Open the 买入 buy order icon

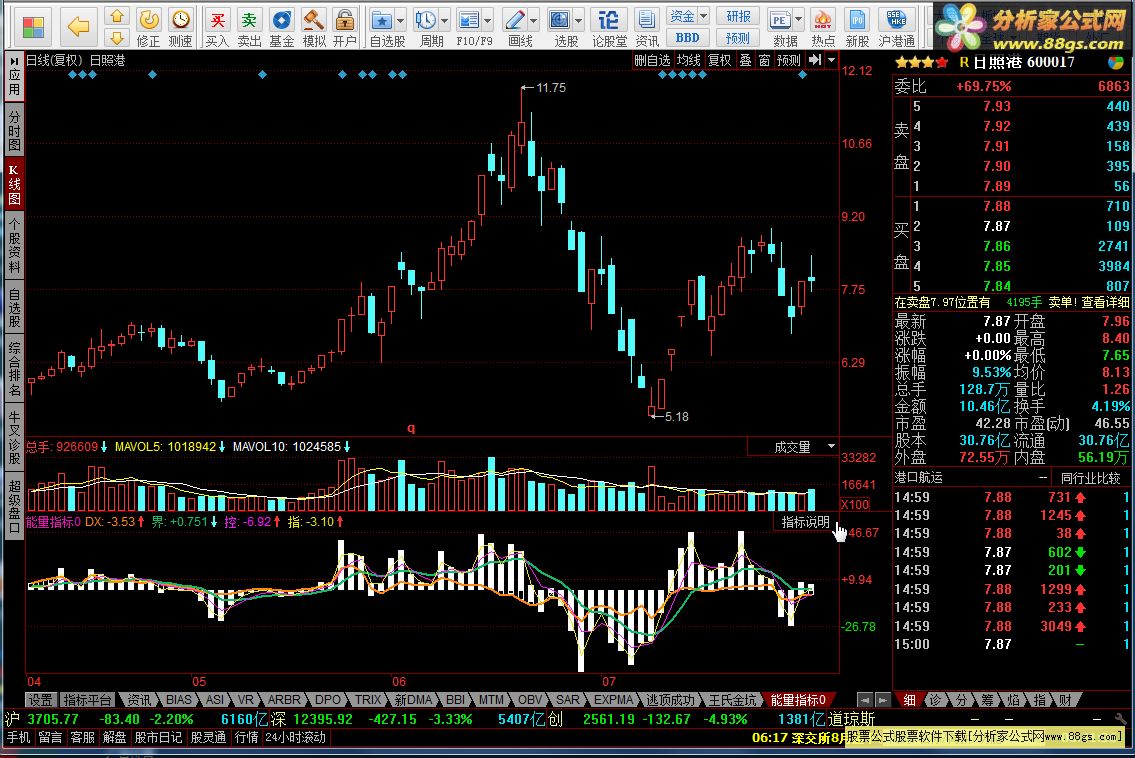point(217,27)
